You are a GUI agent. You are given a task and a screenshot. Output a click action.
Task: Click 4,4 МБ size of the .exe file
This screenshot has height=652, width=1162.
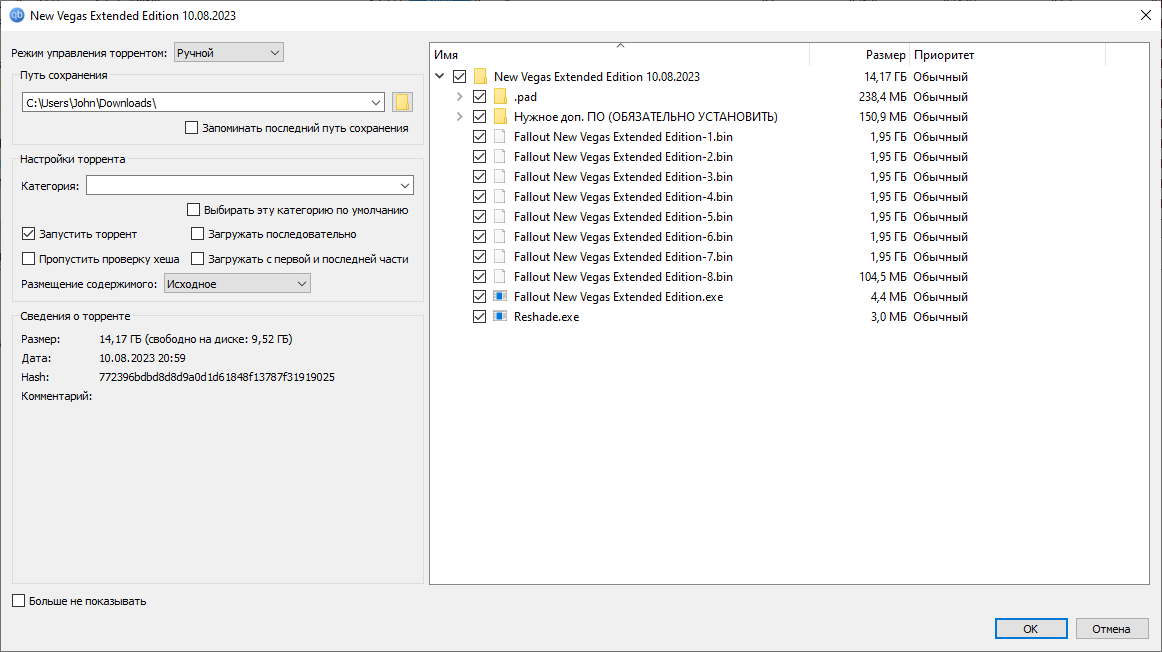[889, 296]
